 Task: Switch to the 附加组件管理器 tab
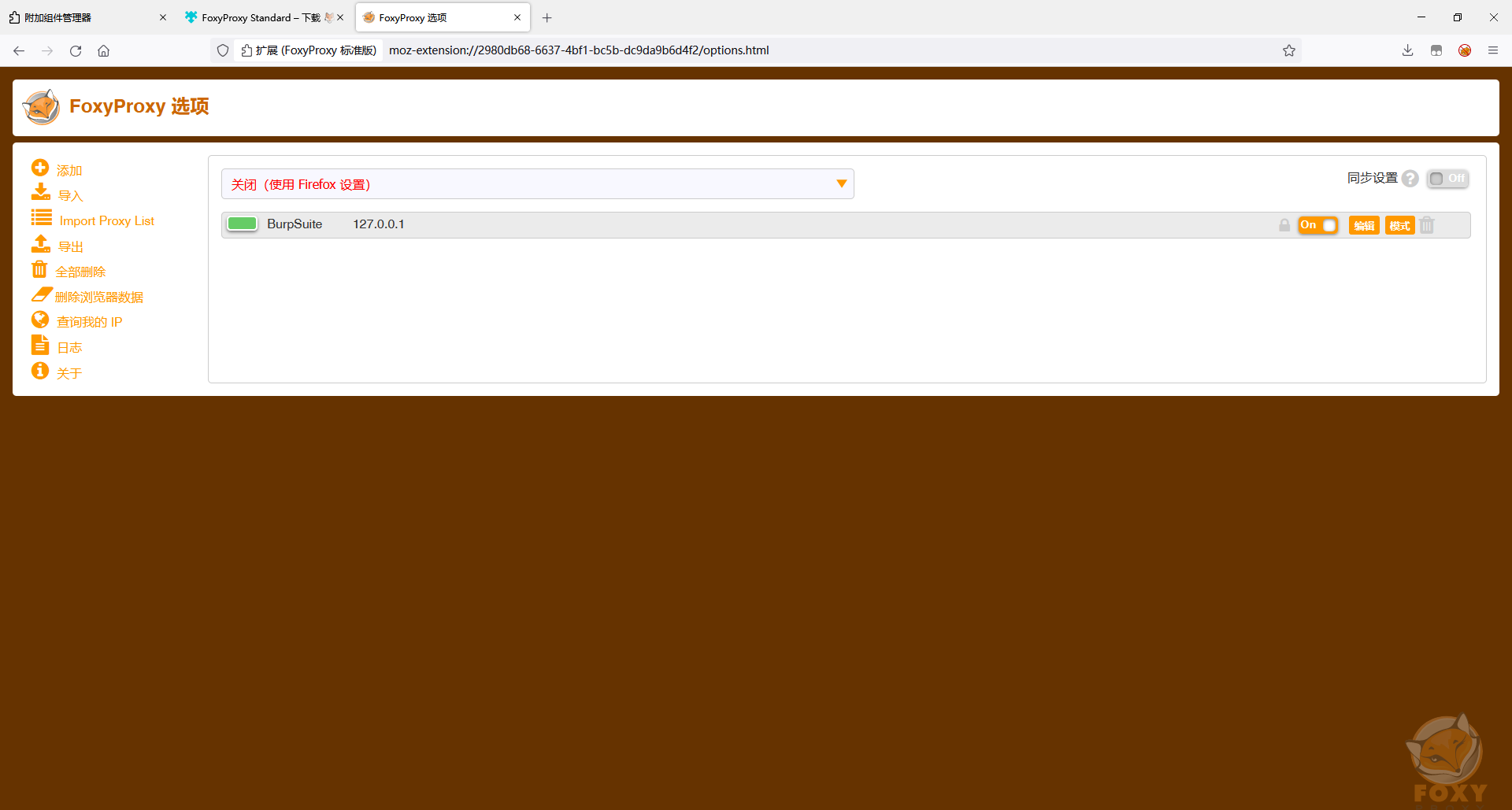coord(87,17)
